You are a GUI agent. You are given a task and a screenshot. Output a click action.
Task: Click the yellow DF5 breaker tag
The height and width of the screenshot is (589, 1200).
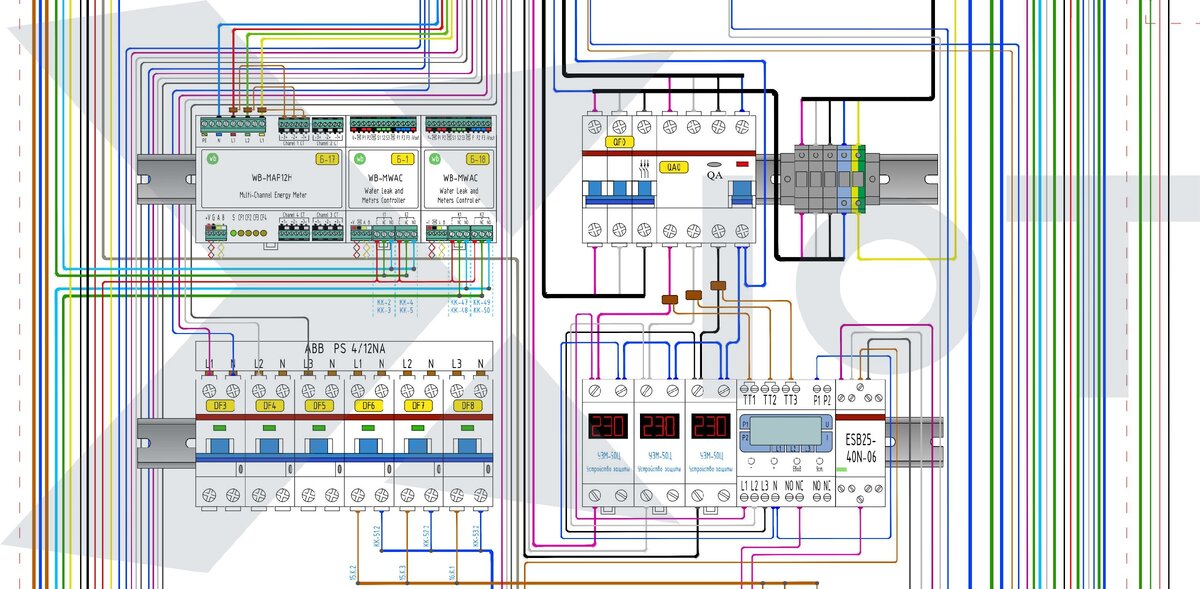(319, 407)
